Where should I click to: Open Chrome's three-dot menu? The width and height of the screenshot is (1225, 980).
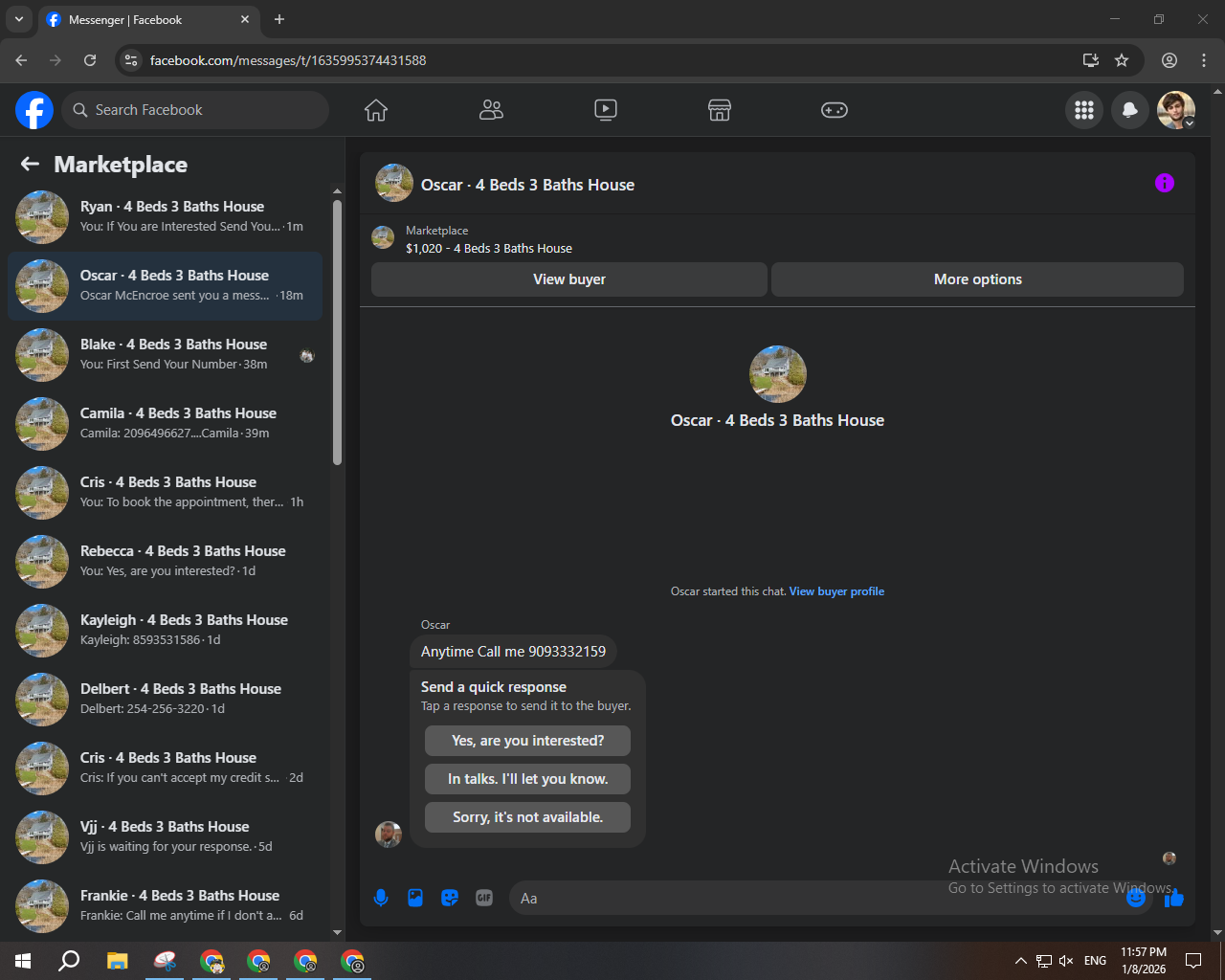[1204, 60]
